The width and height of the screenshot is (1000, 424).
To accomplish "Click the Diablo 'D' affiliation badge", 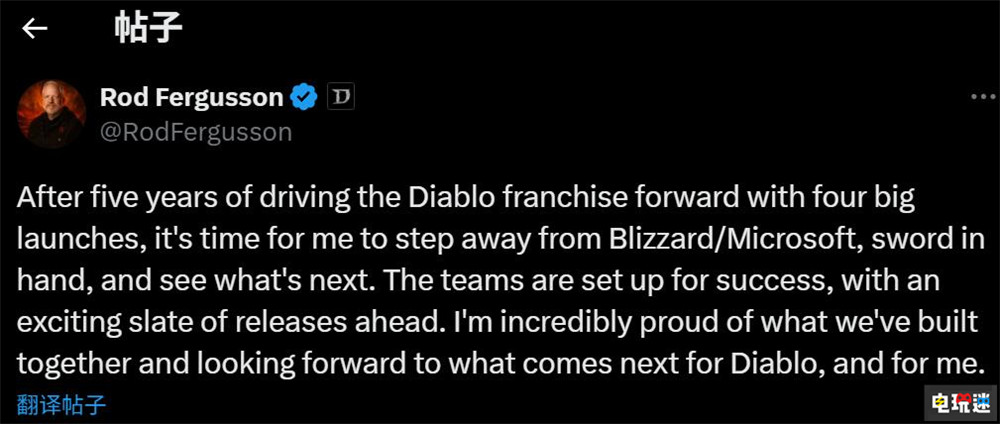I will [x=342, y=97].
